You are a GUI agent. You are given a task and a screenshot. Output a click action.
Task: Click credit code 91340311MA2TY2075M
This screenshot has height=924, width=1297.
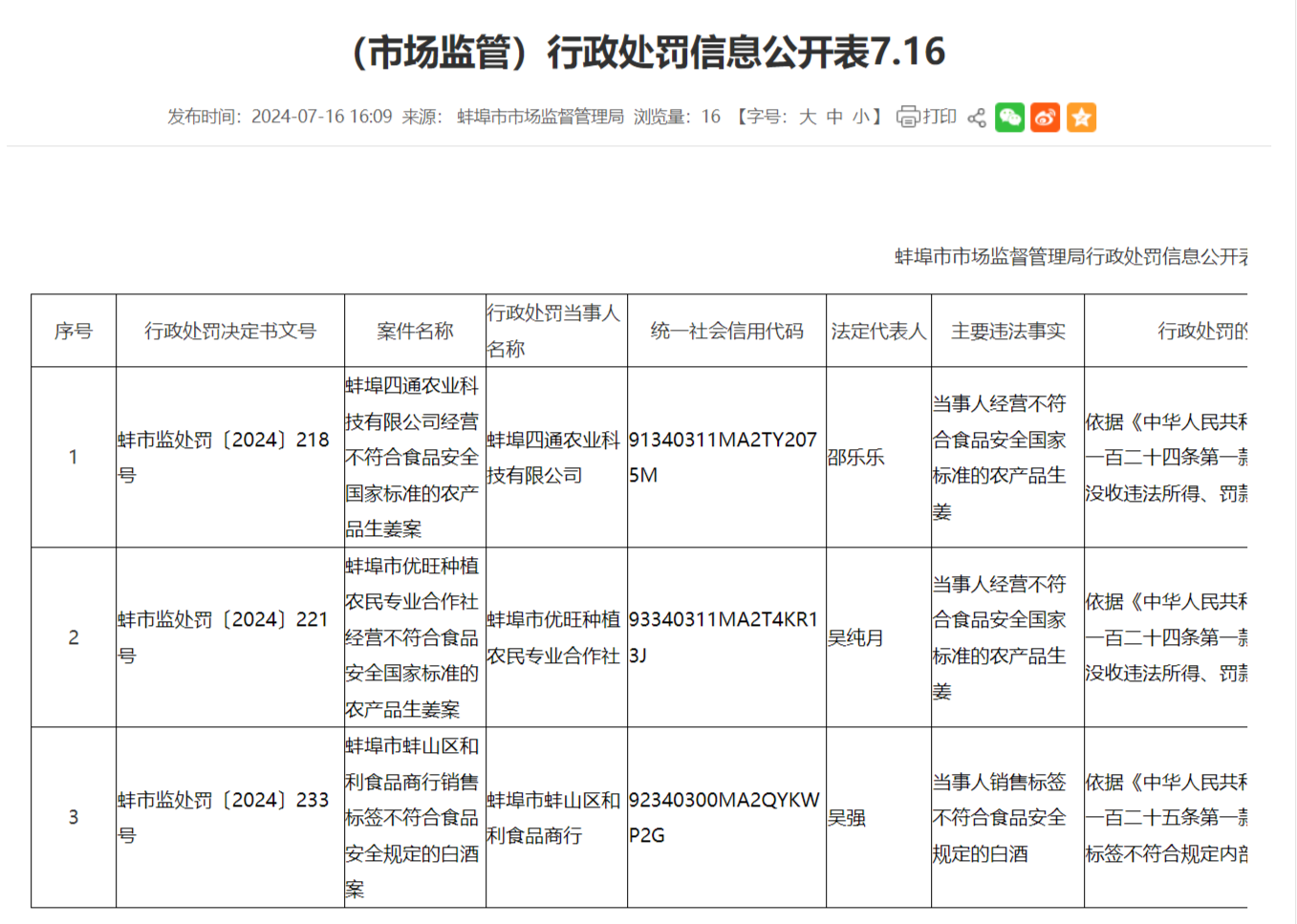tap(723, 457)
